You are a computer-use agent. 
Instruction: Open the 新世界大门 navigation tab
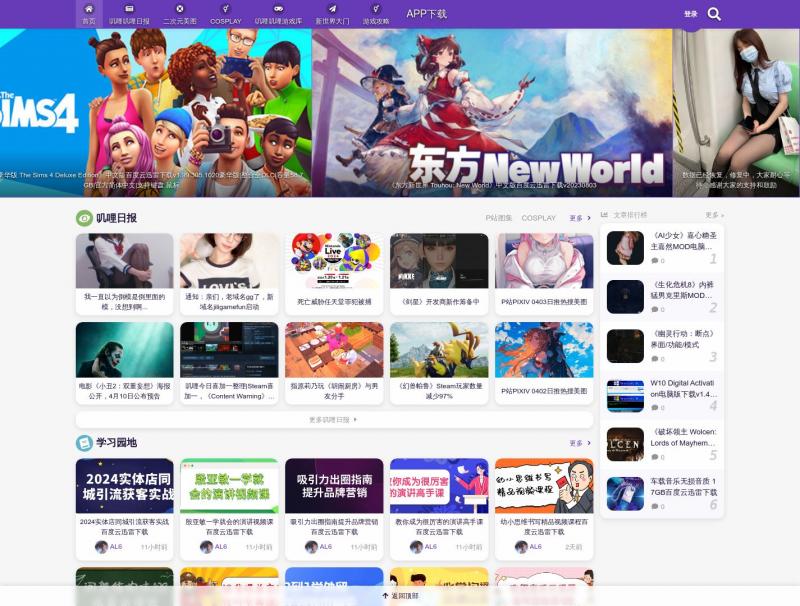point(332,14)
